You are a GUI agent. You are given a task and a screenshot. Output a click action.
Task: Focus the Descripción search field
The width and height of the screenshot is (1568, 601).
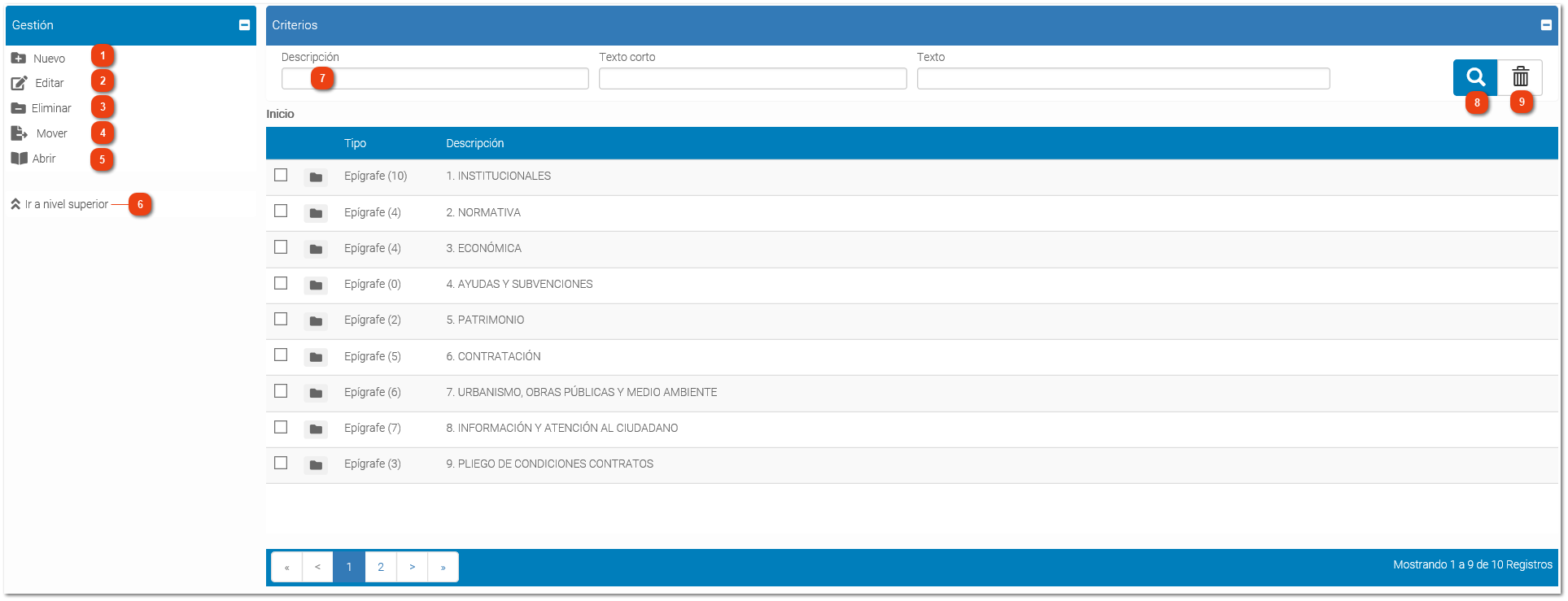tap(435, 78)
